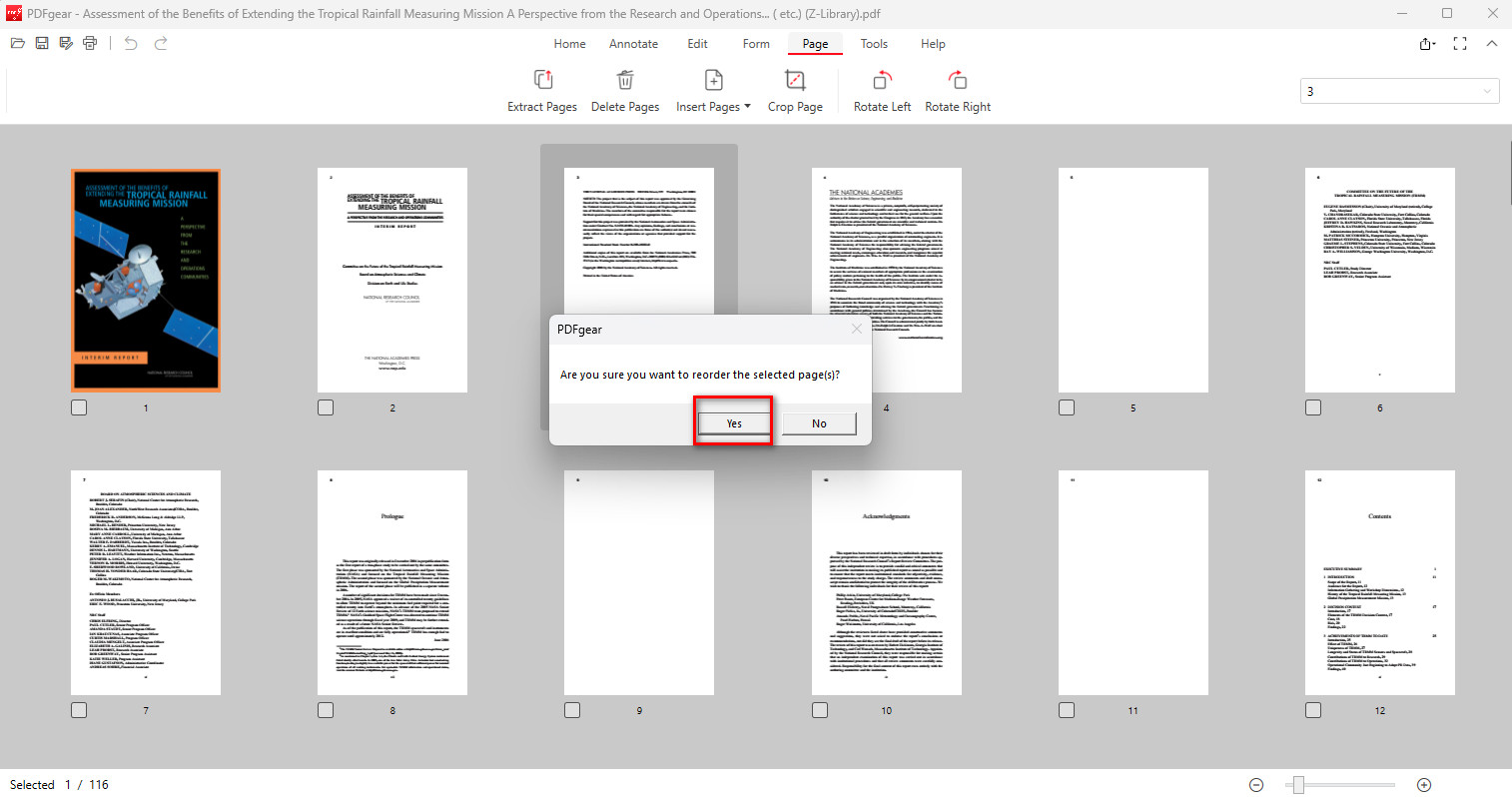Rotate the selected page right
1512x797 pixels.
957,90
